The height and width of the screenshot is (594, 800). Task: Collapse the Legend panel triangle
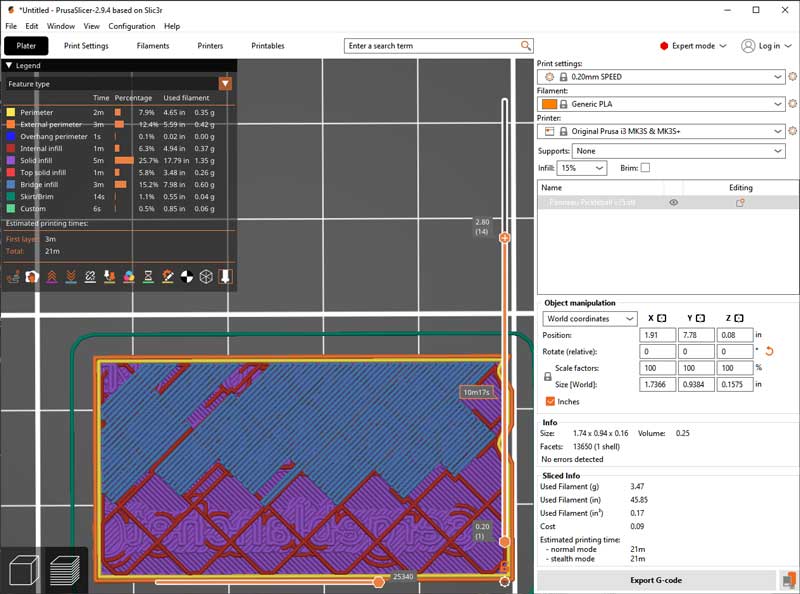tap(9, 65)
